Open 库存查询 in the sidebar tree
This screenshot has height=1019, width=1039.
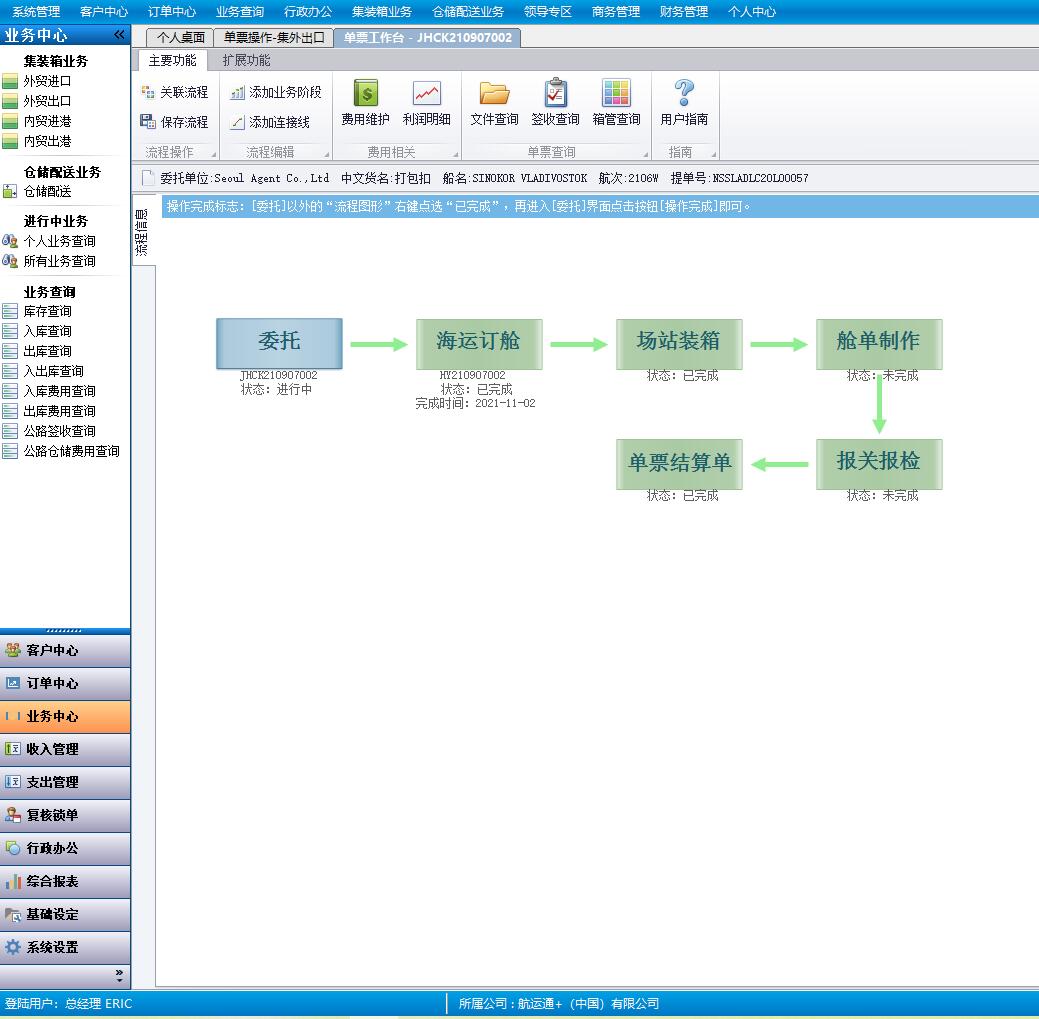coord(47,311)
